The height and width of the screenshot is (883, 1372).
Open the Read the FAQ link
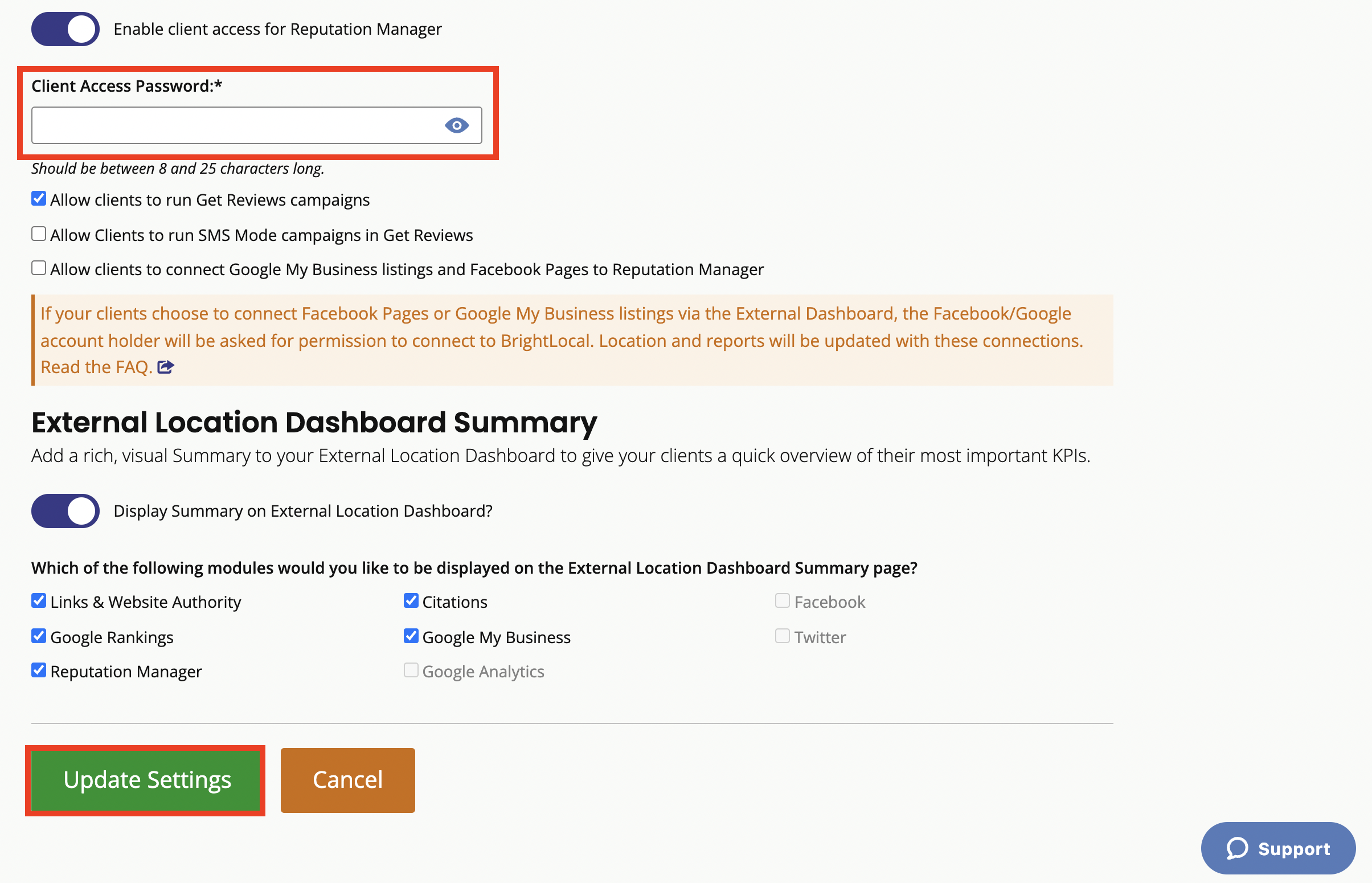[96, 367]
